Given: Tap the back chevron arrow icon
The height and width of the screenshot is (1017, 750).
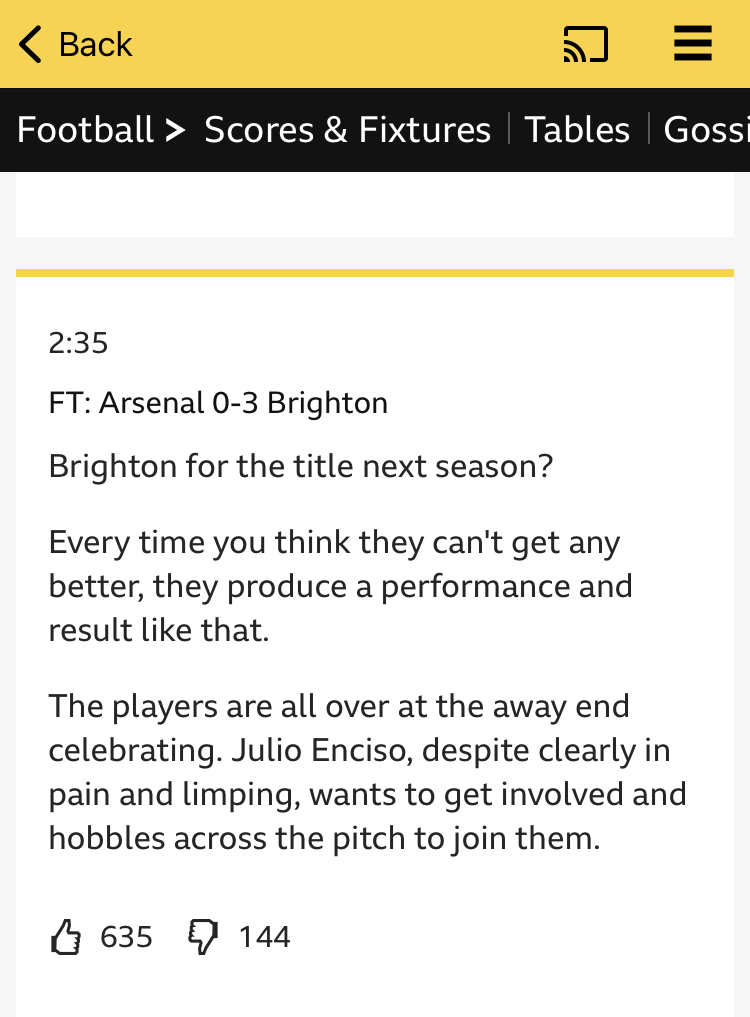Looking at the screenshot, I should [x=30, y=44].
